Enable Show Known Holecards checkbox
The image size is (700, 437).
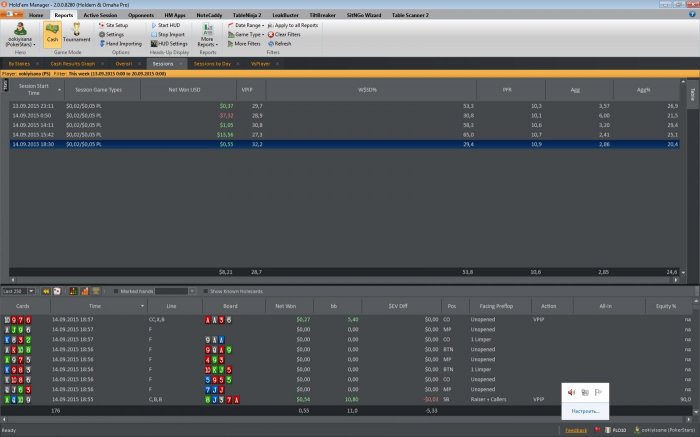(205, 291)
